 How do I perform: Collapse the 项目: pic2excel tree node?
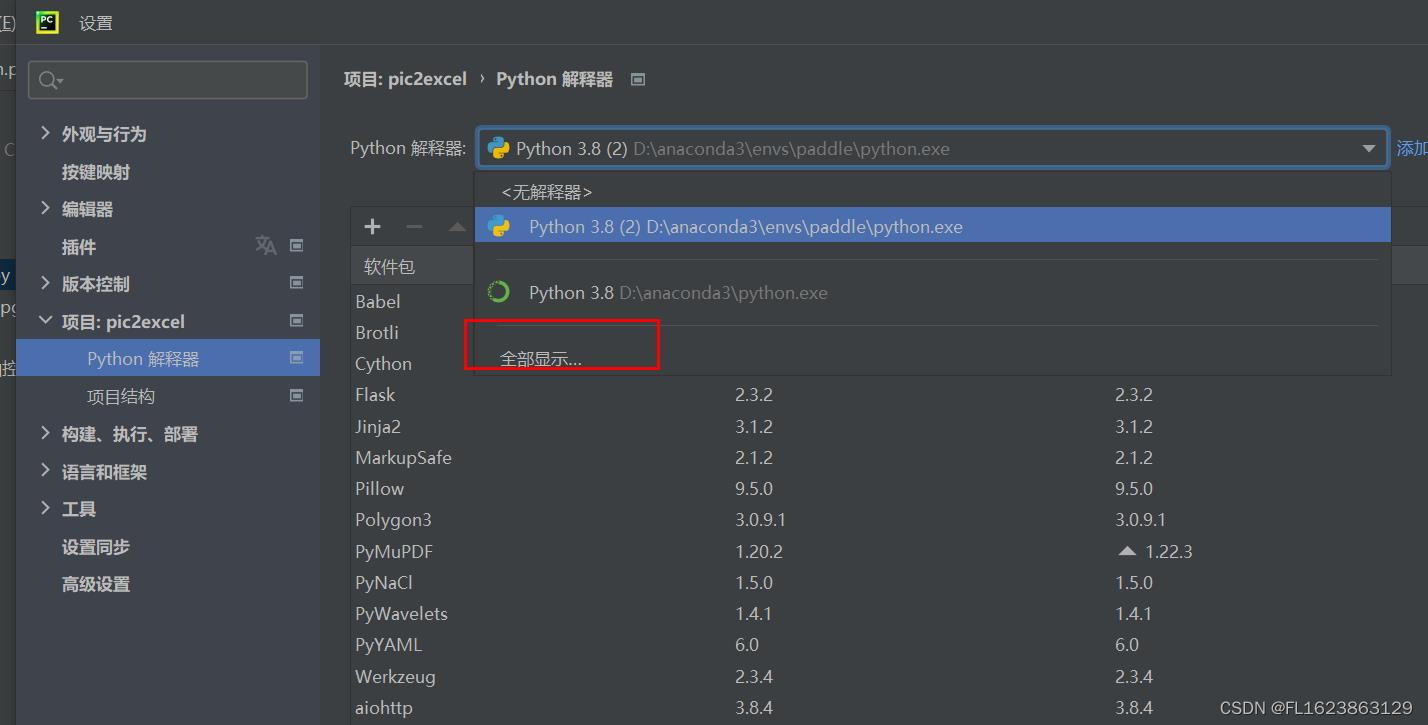coord(45,321)
